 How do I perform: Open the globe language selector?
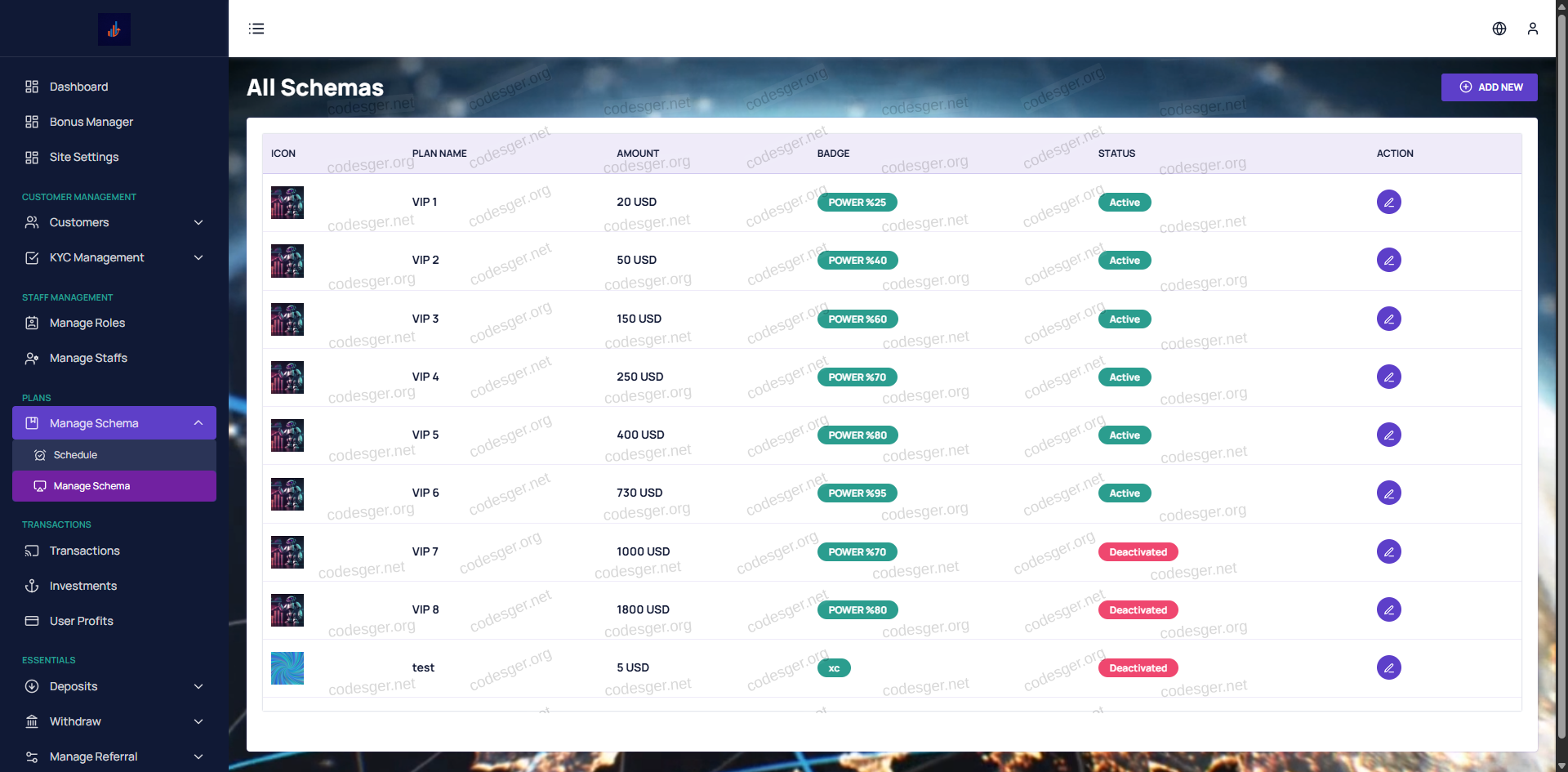tap(1499, 29)
